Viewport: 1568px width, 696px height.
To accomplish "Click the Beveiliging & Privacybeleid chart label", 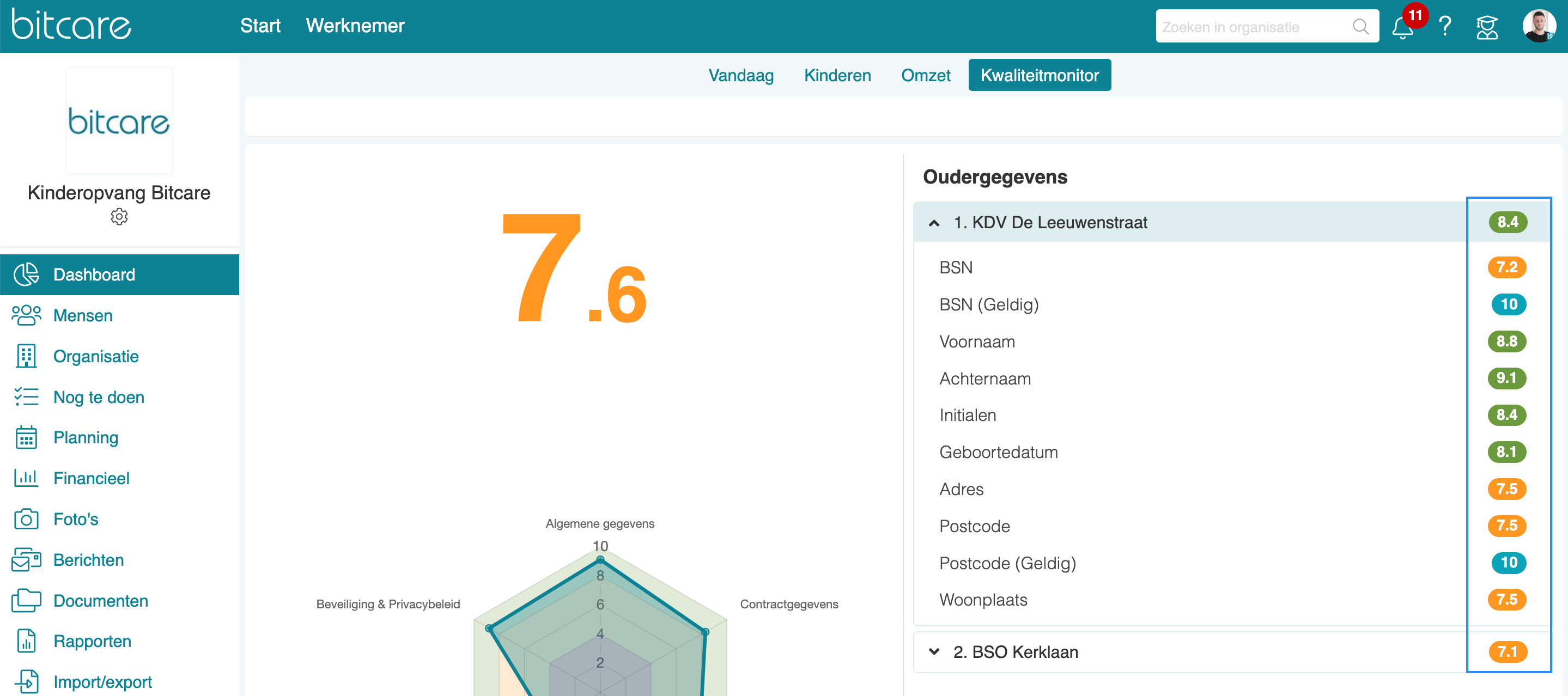I will point(388,604).
